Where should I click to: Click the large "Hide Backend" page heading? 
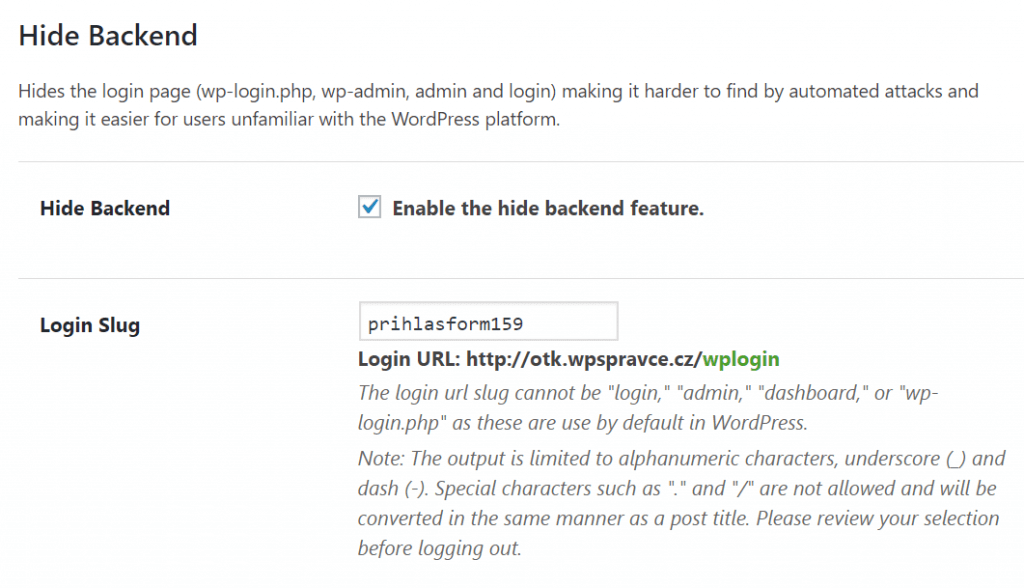[x=108, y=35]
